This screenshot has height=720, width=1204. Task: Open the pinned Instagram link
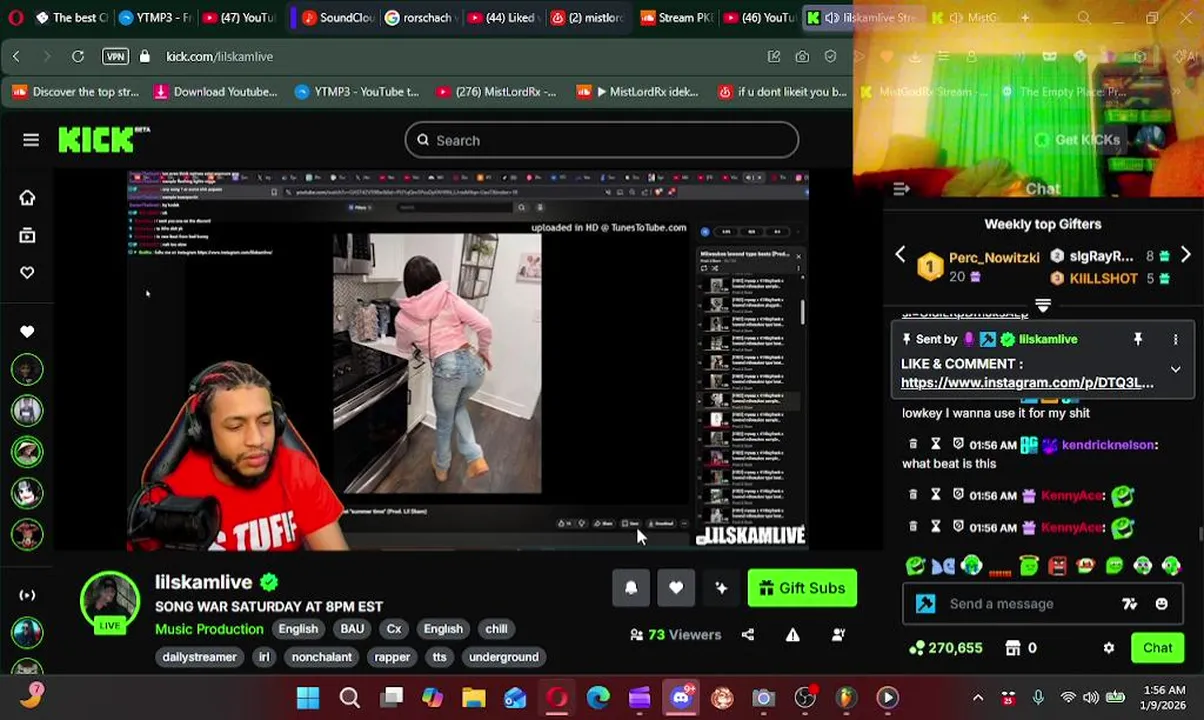tap(1027, 383)
